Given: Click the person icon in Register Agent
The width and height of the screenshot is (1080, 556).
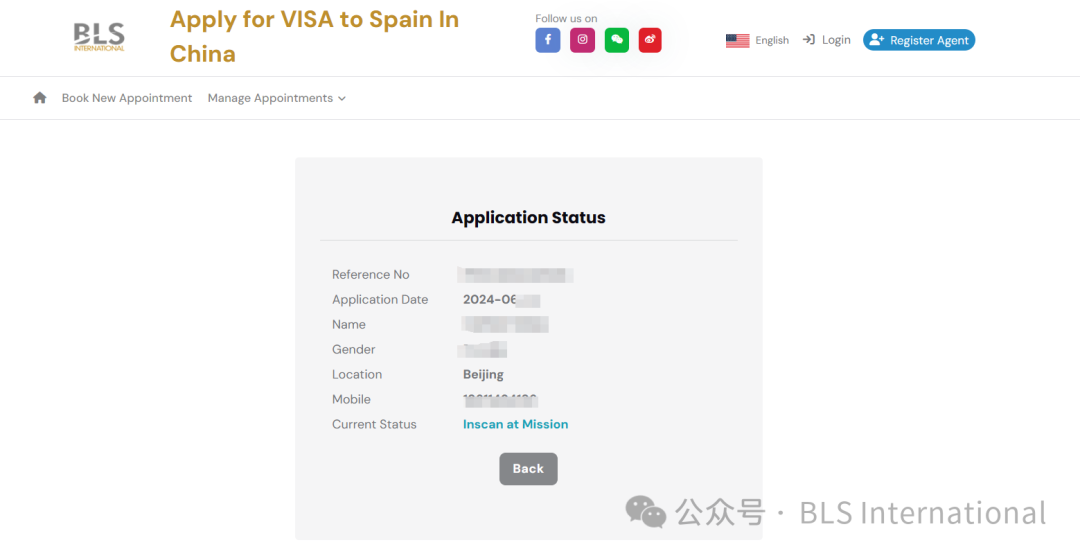Looking at the screenshot, I should 877,40.
